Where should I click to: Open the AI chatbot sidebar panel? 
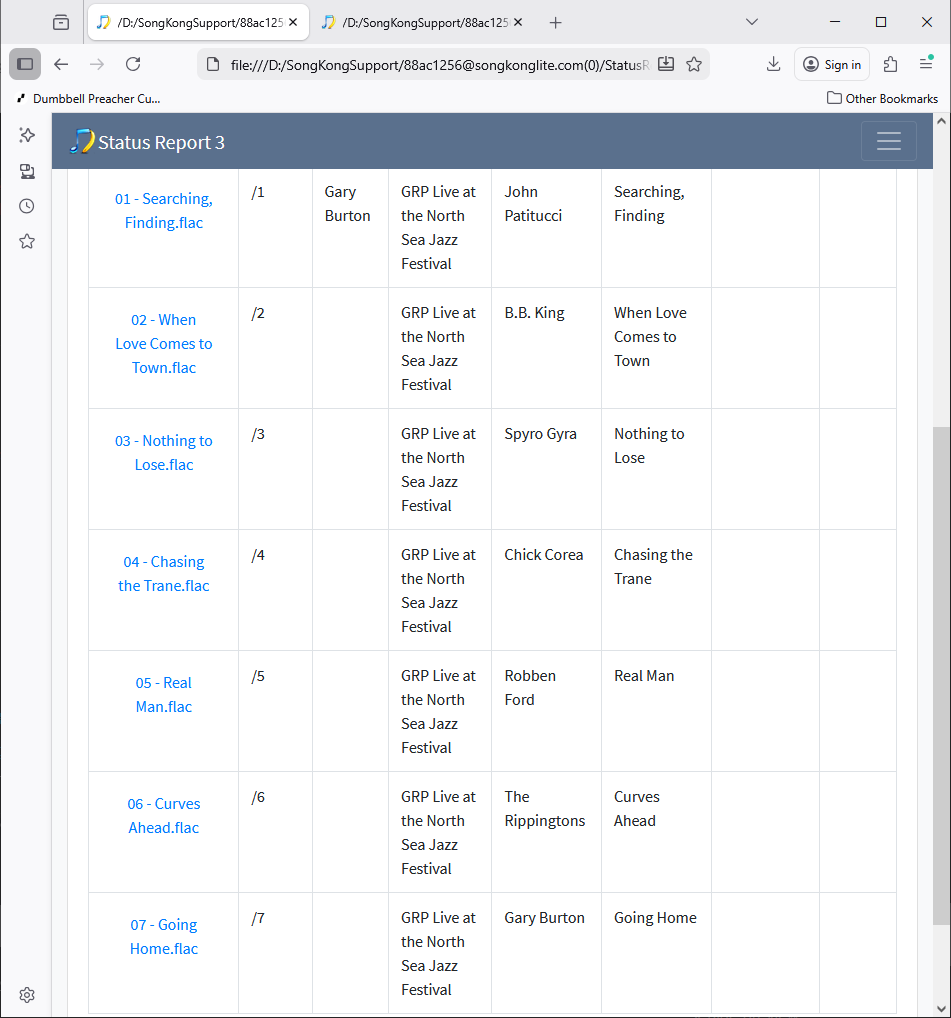click(x=27, y=135)
